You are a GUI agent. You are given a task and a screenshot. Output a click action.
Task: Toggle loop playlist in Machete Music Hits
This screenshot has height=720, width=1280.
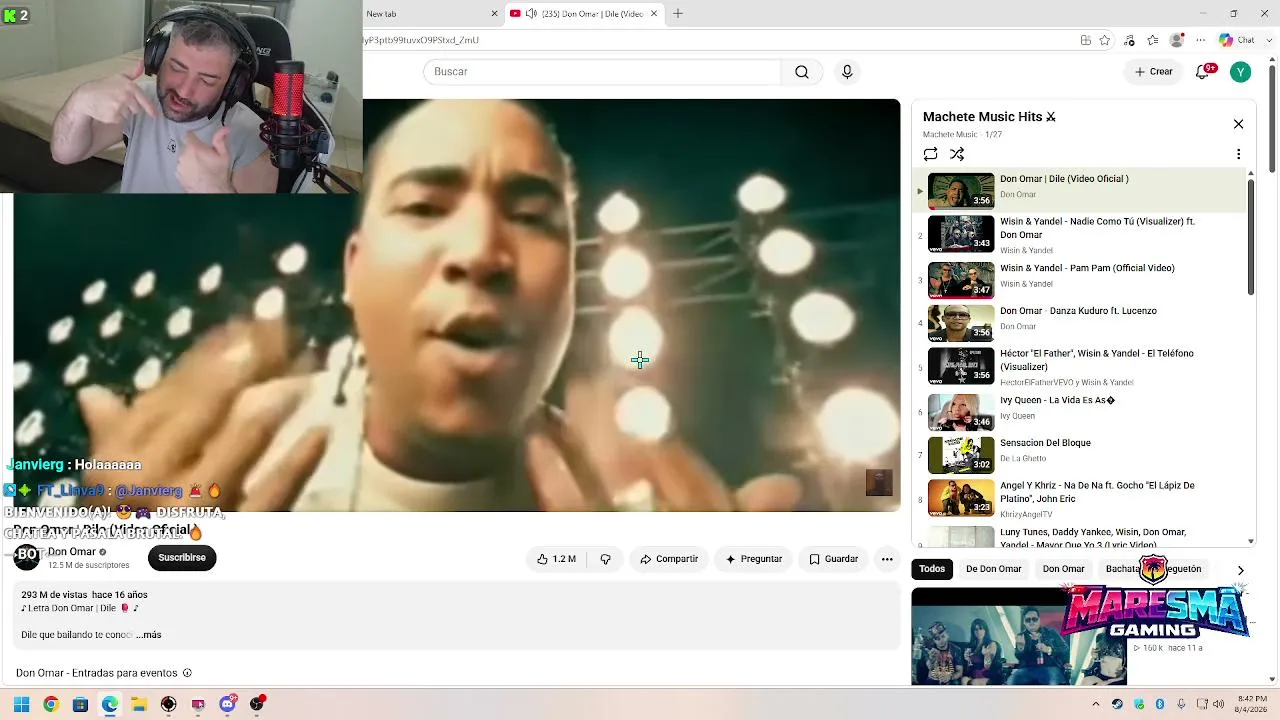coord(931,154)
